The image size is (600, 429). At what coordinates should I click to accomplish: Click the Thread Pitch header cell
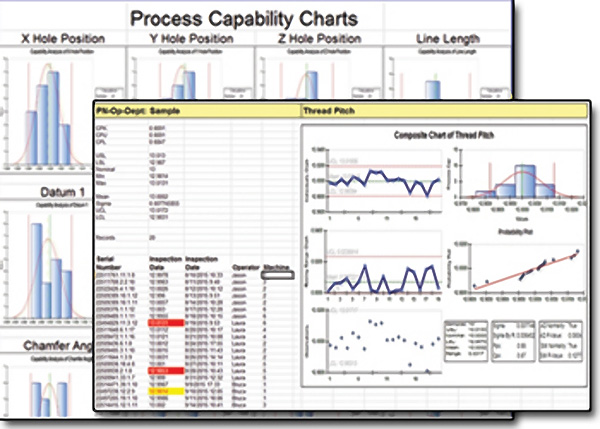click(x=329, y=111)
